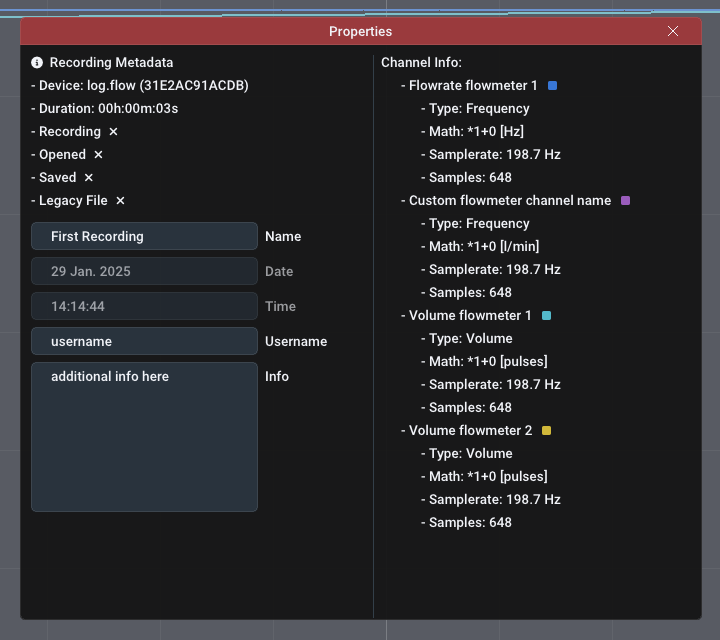Click the blue Flowrate flowmeter 1 swatch
The height and width of the screenshot is (640, 720).
552,86
